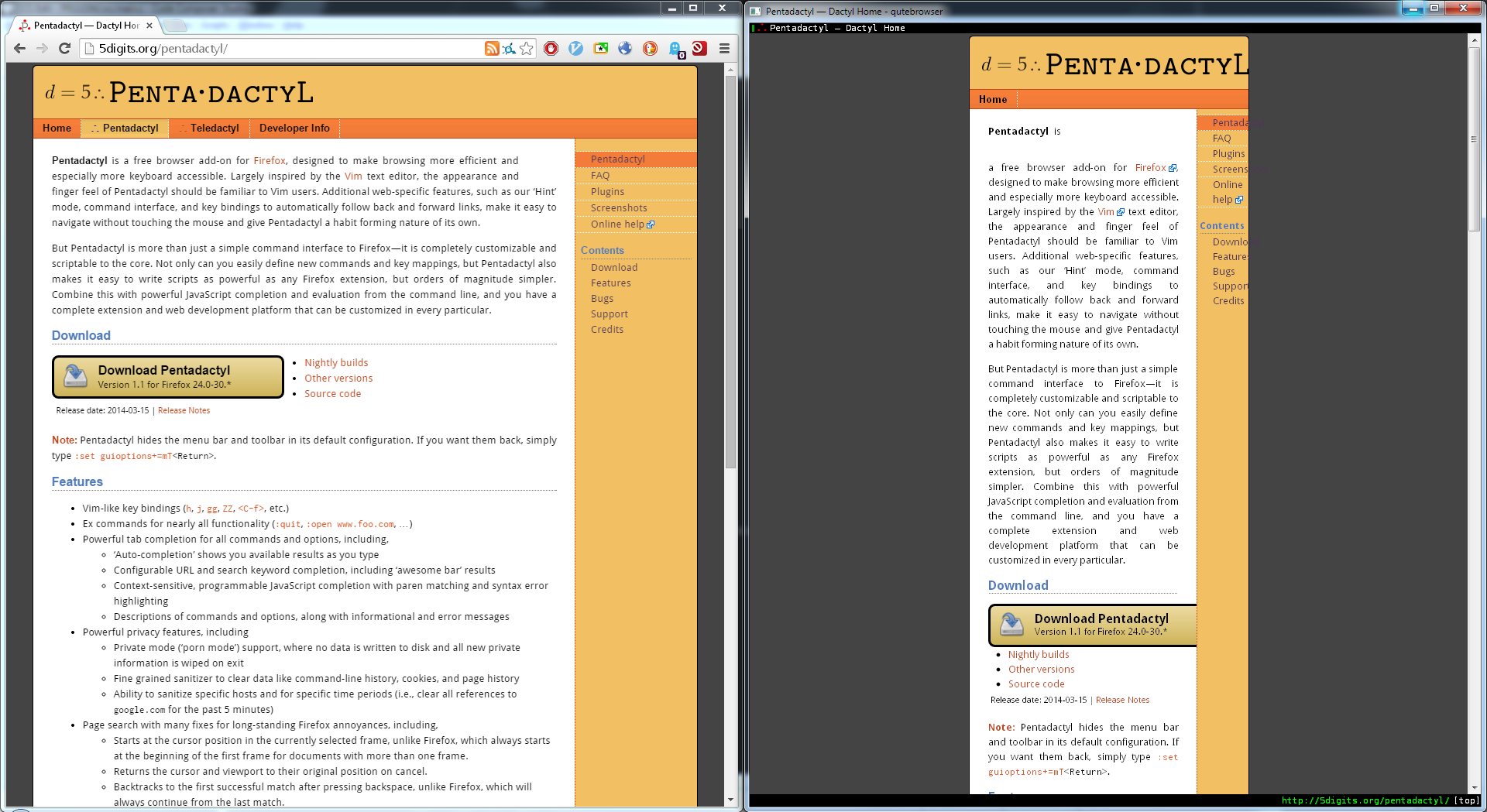Click the RSS feed icon in address bar
The width and height of the screenshot is (1487, 812).
(491, 48)
